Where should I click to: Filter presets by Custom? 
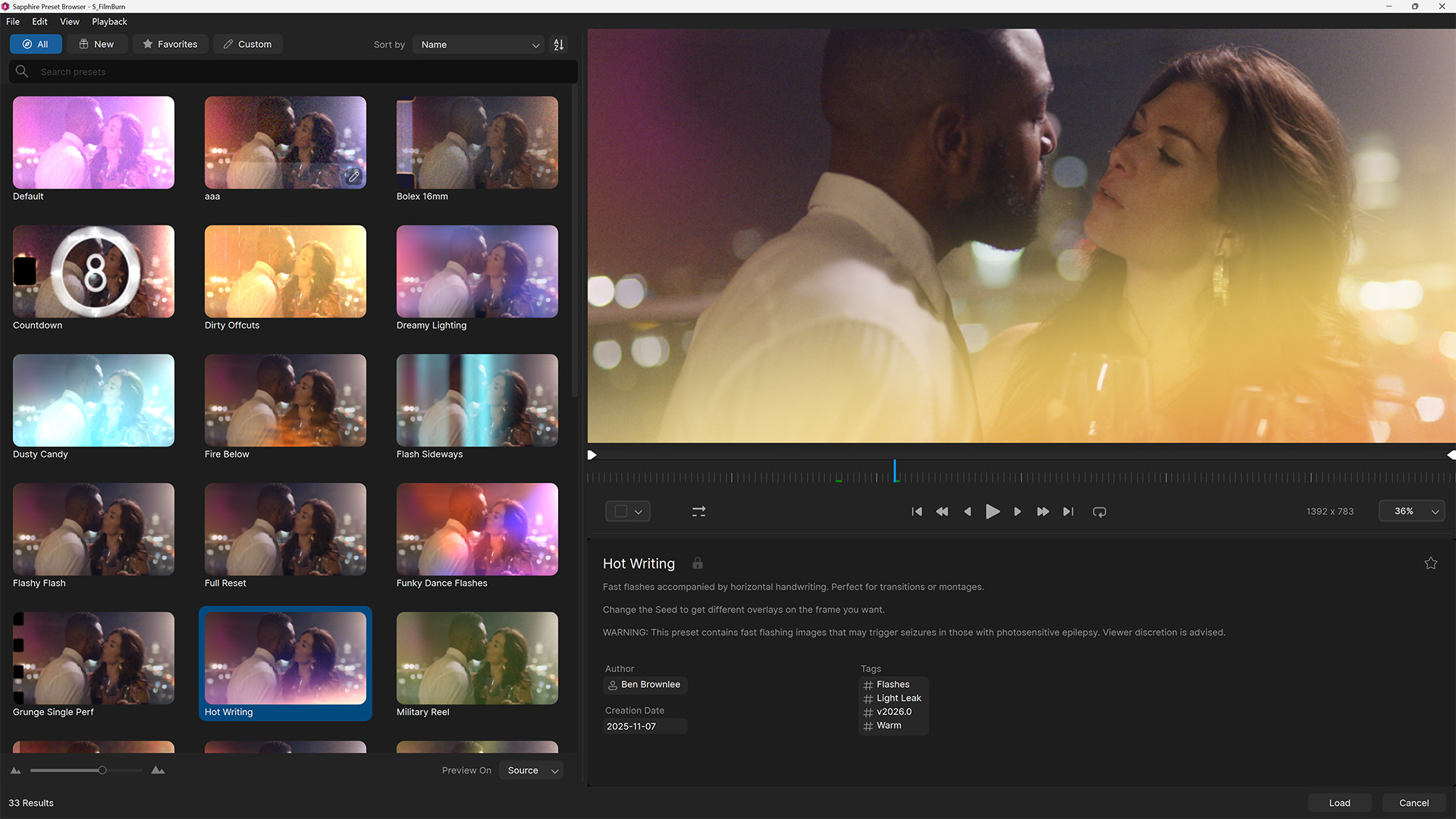click(x=247, y=44)
